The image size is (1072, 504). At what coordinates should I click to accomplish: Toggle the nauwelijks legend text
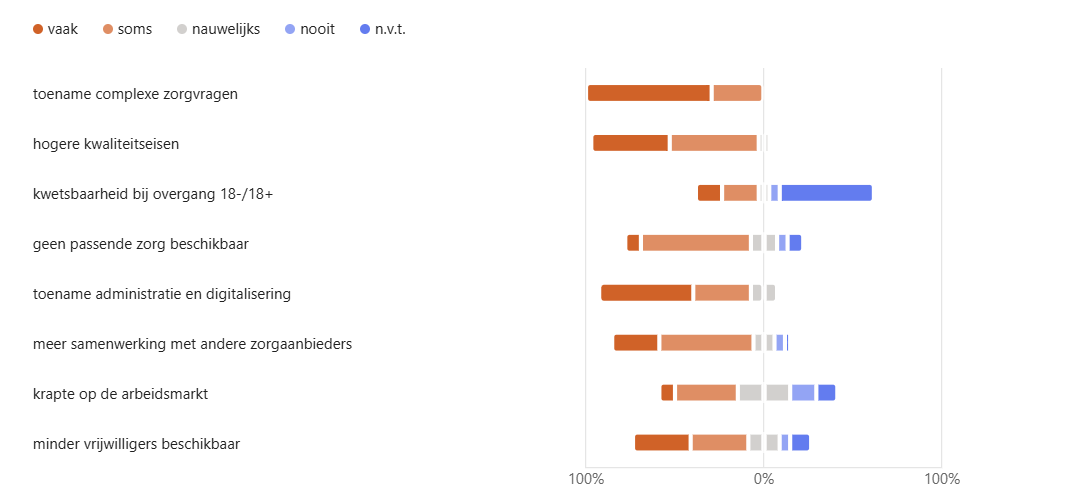pyautogui.click(x=225, y=29)
